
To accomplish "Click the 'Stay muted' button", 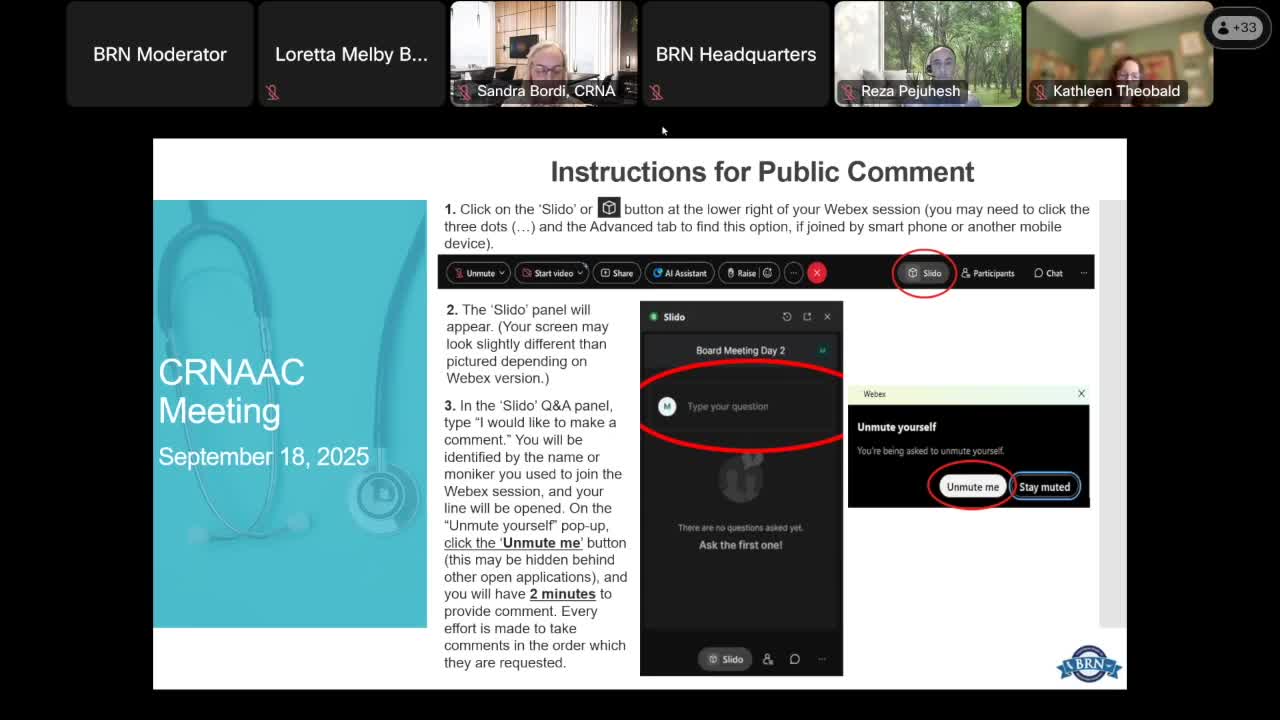I will [1044, 487].
